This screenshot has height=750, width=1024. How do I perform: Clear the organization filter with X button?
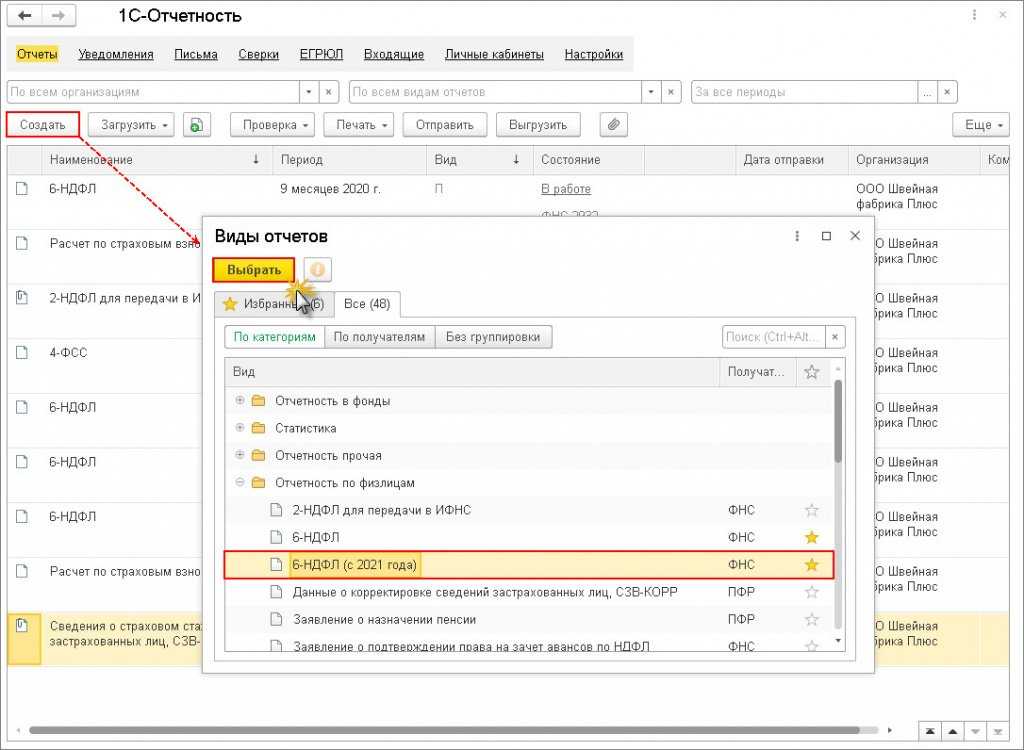click(x=329, y=92)
